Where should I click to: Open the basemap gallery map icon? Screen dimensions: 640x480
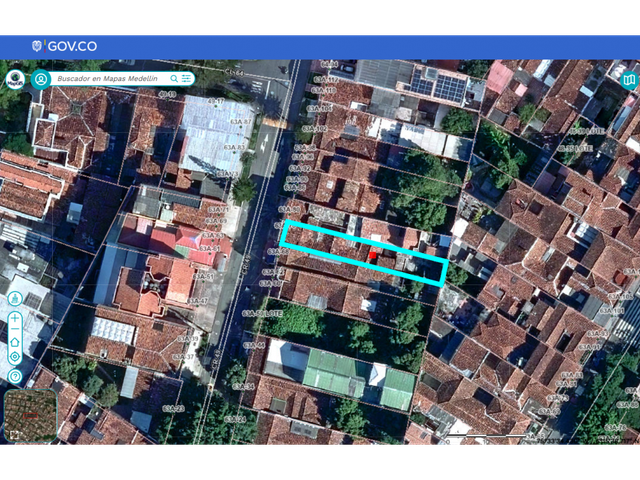point(629,80)
